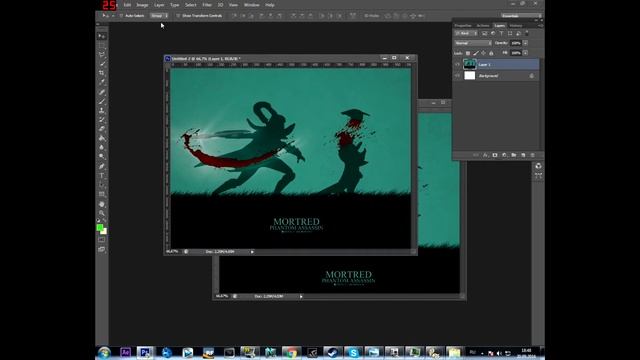This screenshot has width=640, height=360.
Task: Select the Eraser tool
Action: tap(102, 129)
